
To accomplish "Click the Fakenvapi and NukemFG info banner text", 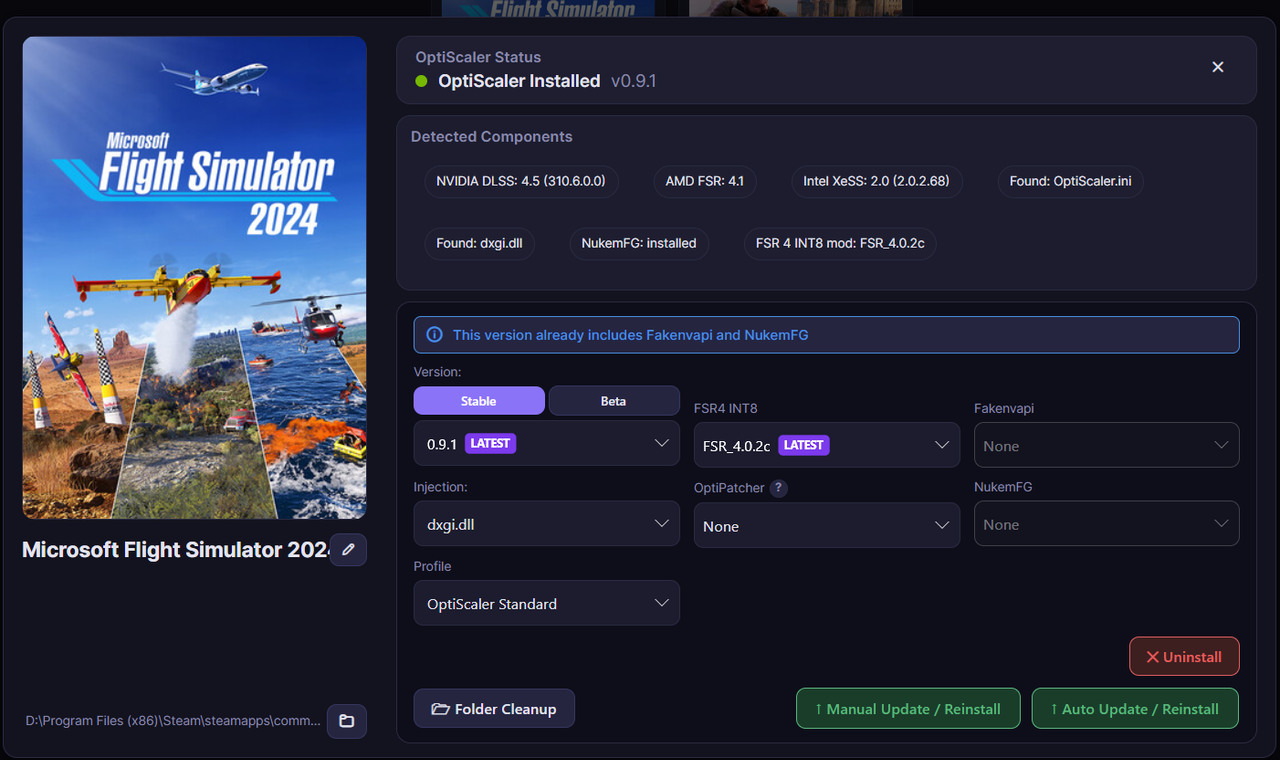I will (x=631, y=335).
